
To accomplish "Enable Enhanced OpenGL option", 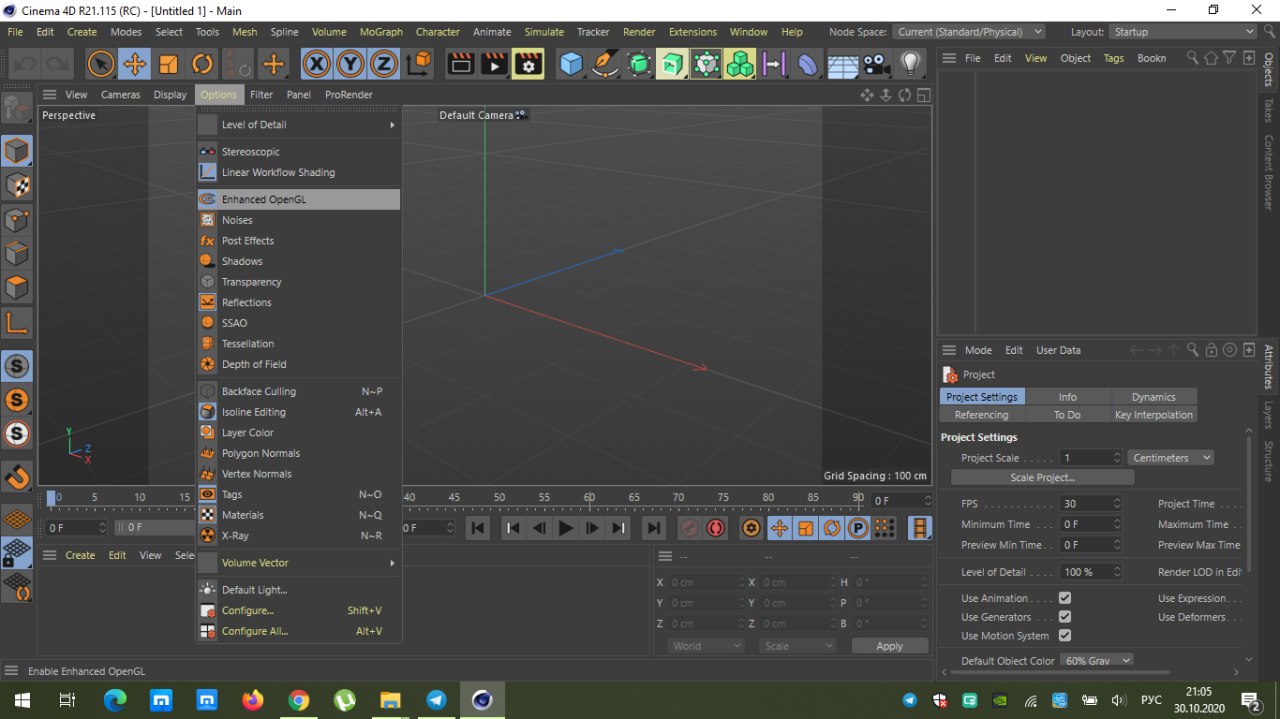I will tap(299, 199).
